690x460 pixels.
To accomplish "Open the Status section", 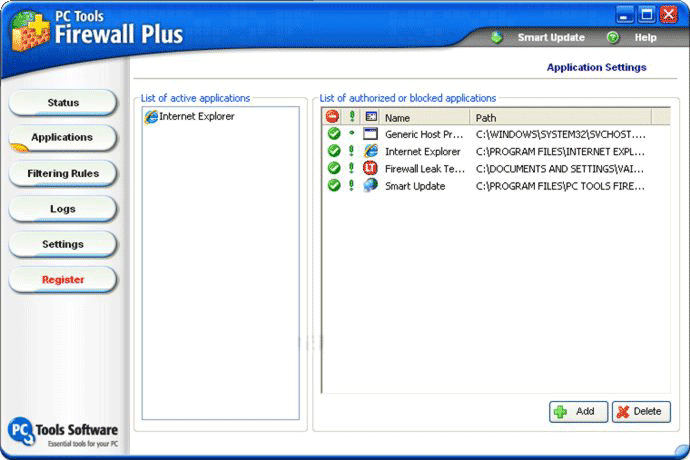I will click(63, 103).
